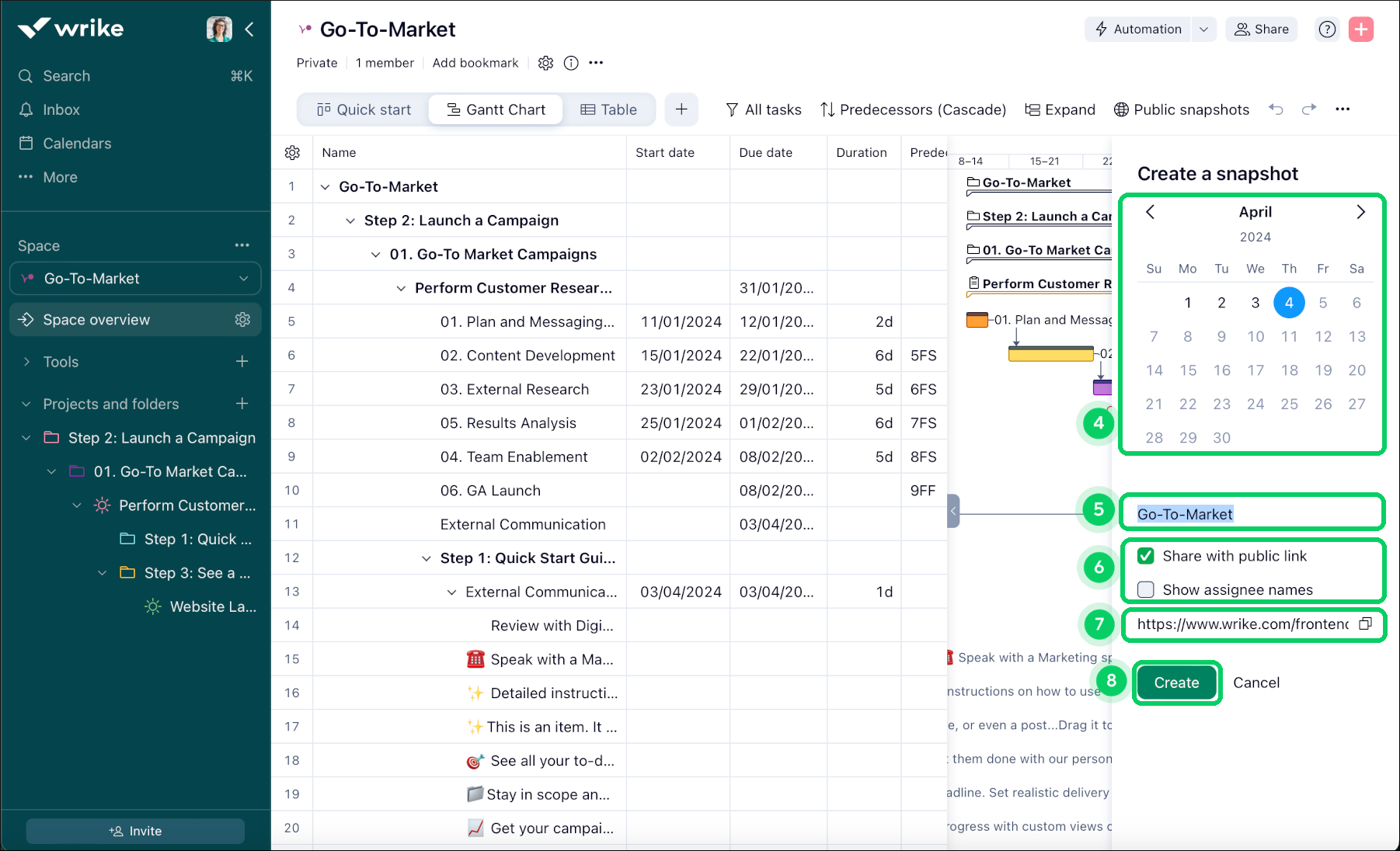Screen dimensions: 1400x851
Task: Collapse the sidebar with the arrow icon
Action: click(x=249, y=30)
